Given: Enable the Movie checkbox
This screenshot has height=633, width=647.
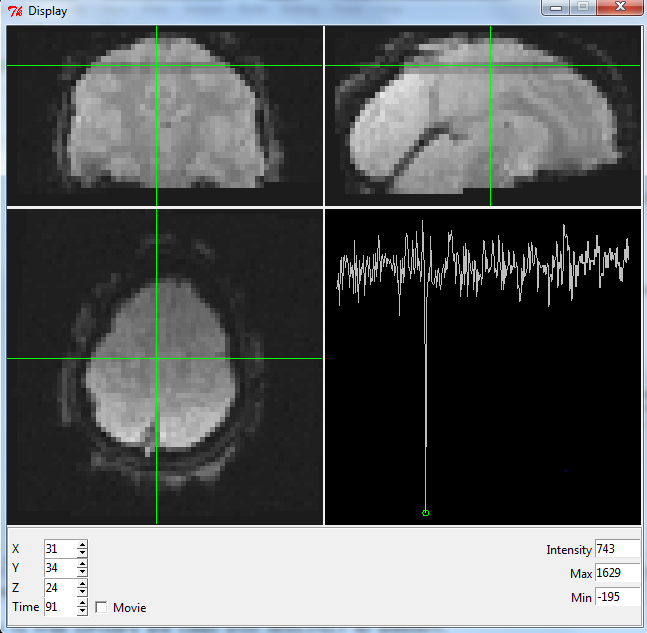Looking at the screenshot, I should click(101, 607).
